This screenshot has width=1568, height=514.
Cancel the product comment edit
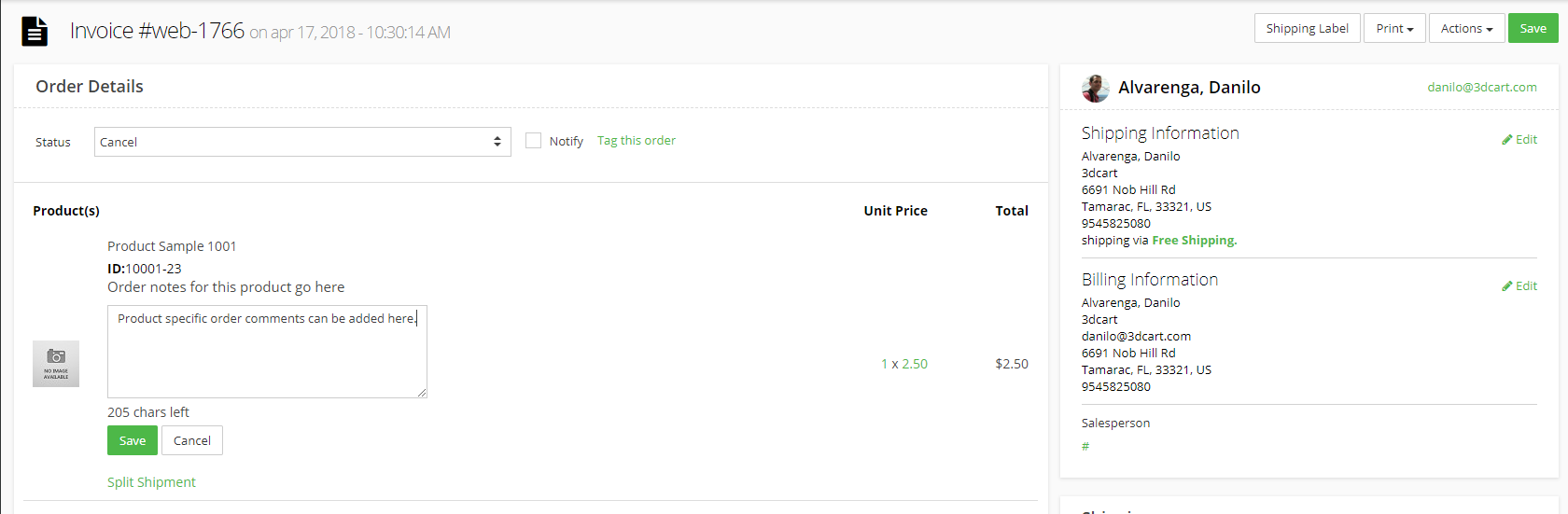(192, 440)
